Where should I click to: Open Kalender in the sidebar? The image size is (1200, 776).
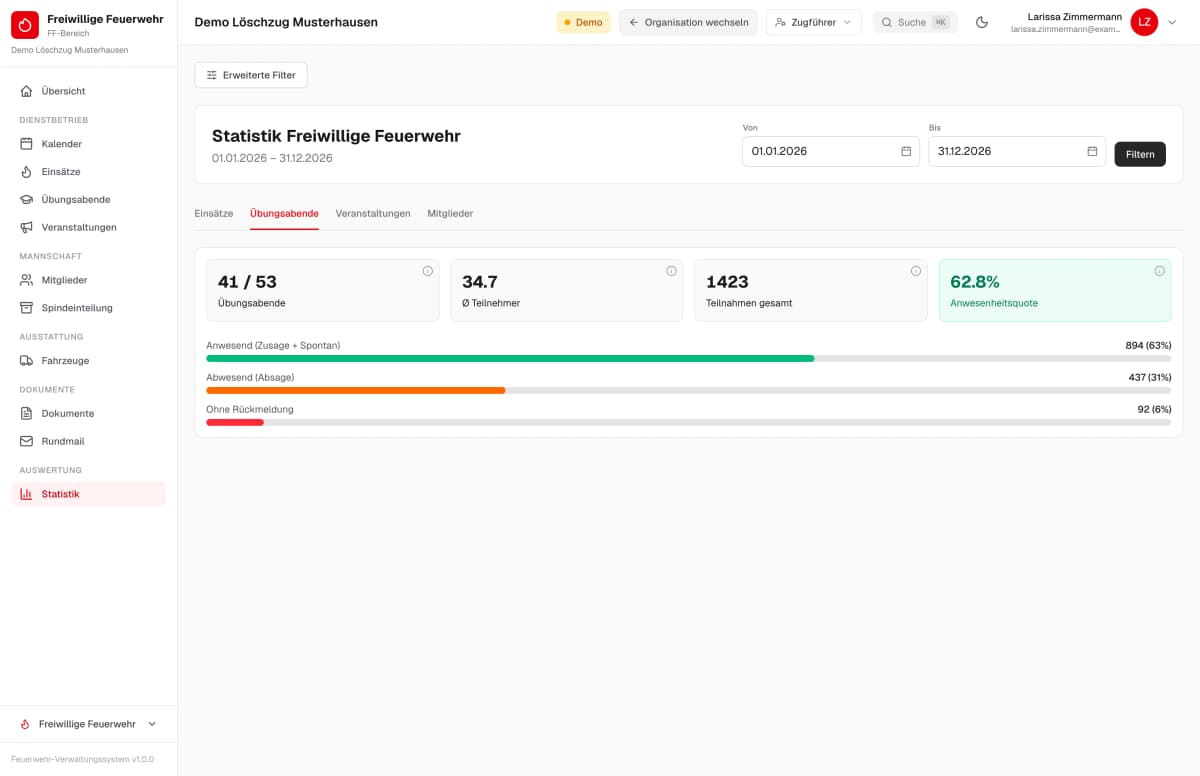[x=88, y=144]
